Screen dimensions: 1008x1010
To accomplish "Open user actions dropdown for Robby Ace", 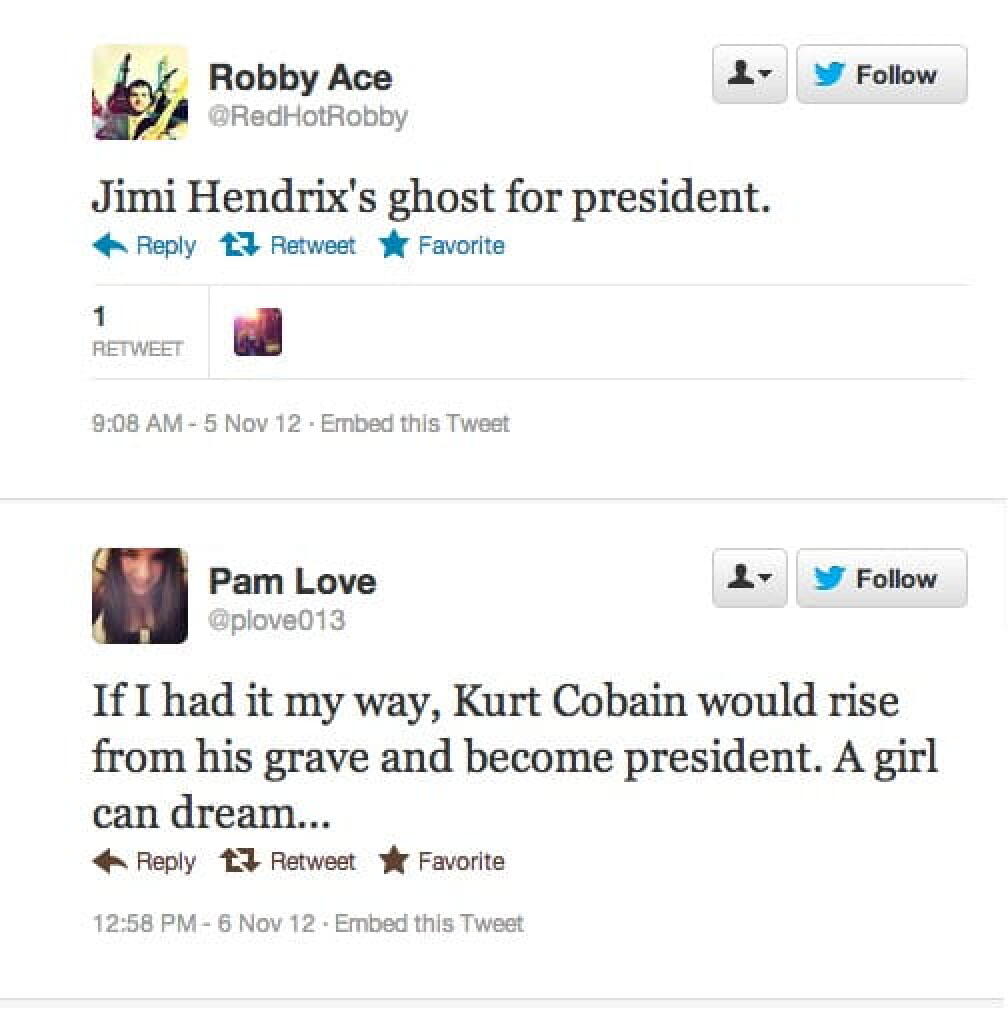I will pos(749,75).
